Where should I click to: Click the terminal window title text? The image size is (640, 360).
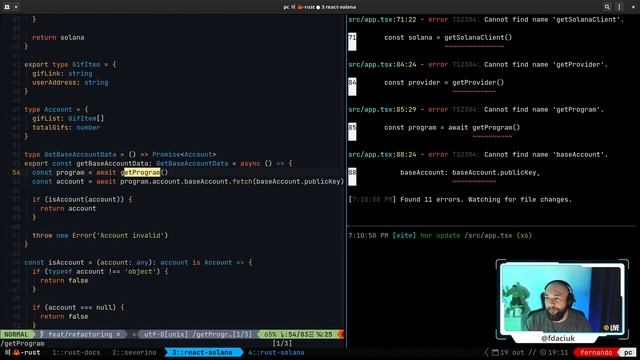coord(320,7)
